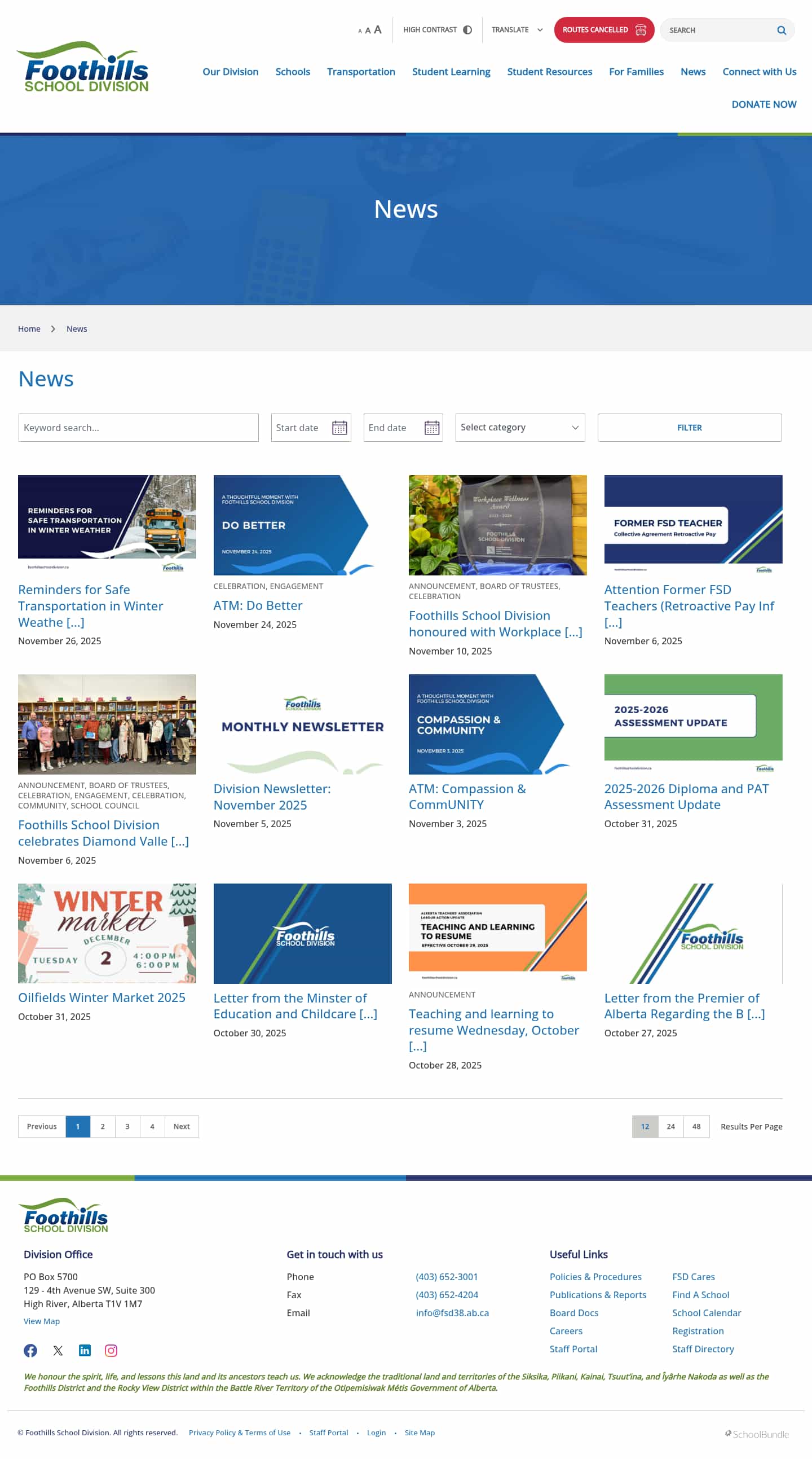
Task: Show 24 results per page
Action: click(670, 1127)
